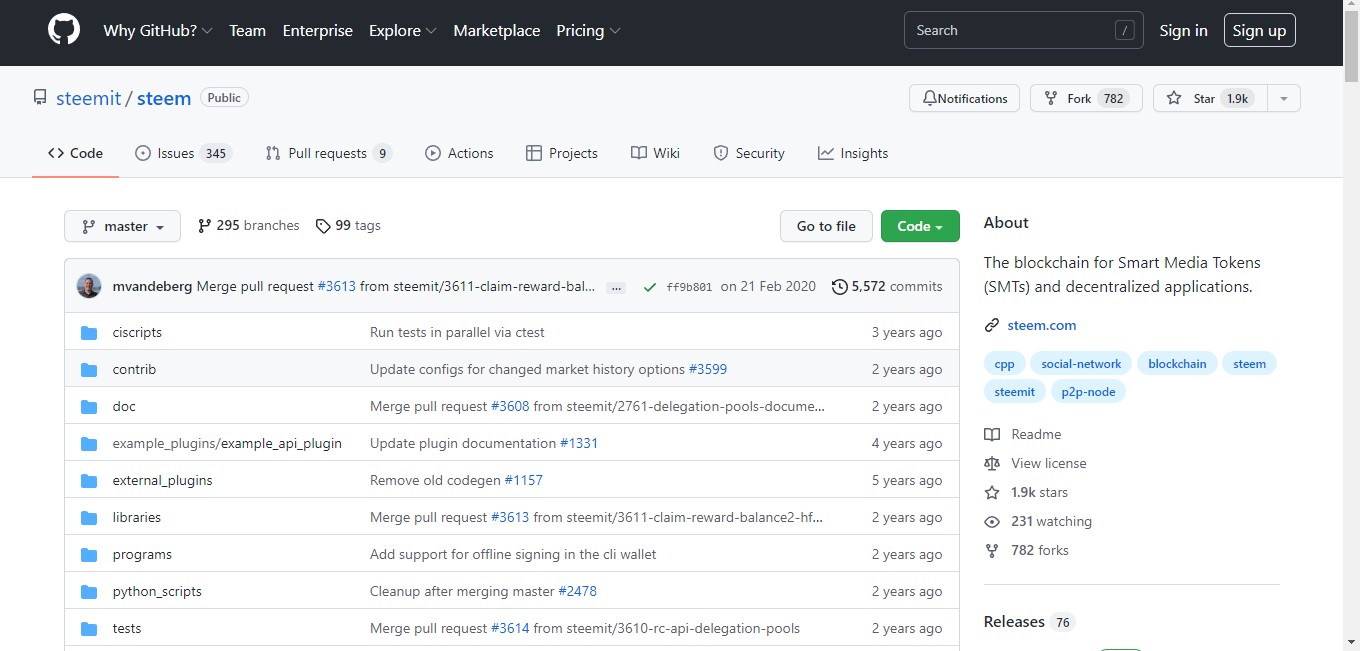
Task: Click the cpp topic tag
Action: 1004,364
